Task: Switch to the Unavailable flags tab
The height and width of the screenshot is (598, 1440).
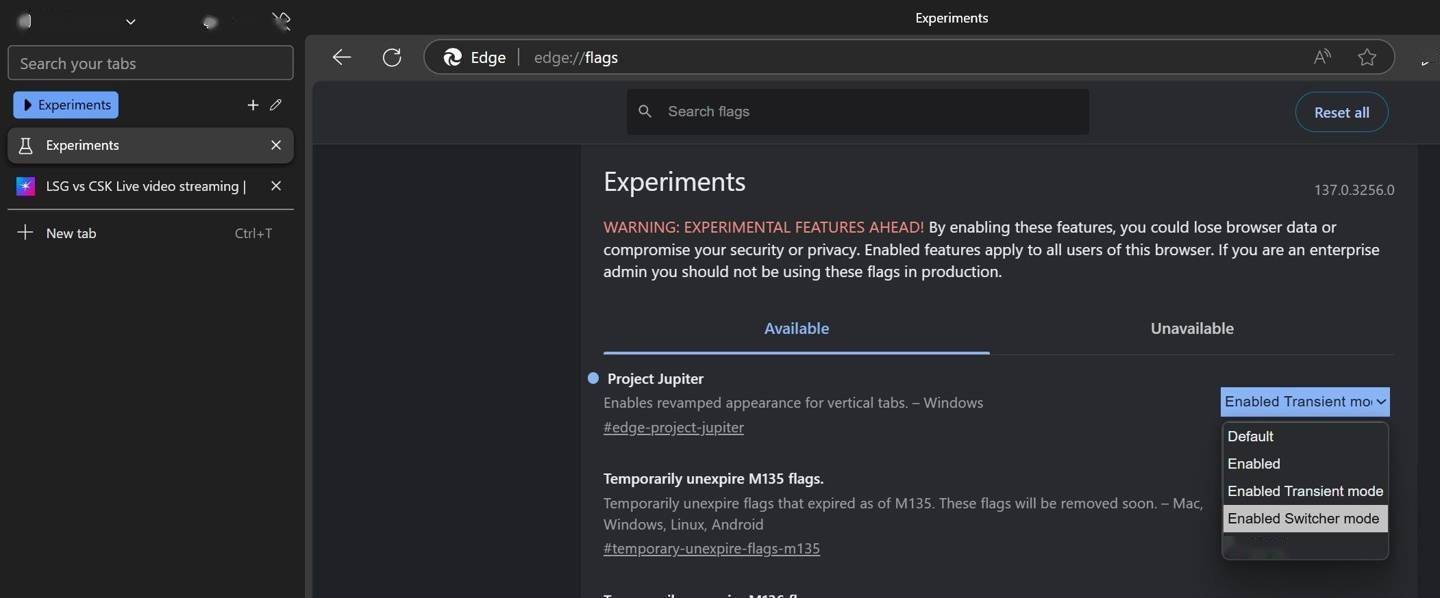Action: point(1192,328)
